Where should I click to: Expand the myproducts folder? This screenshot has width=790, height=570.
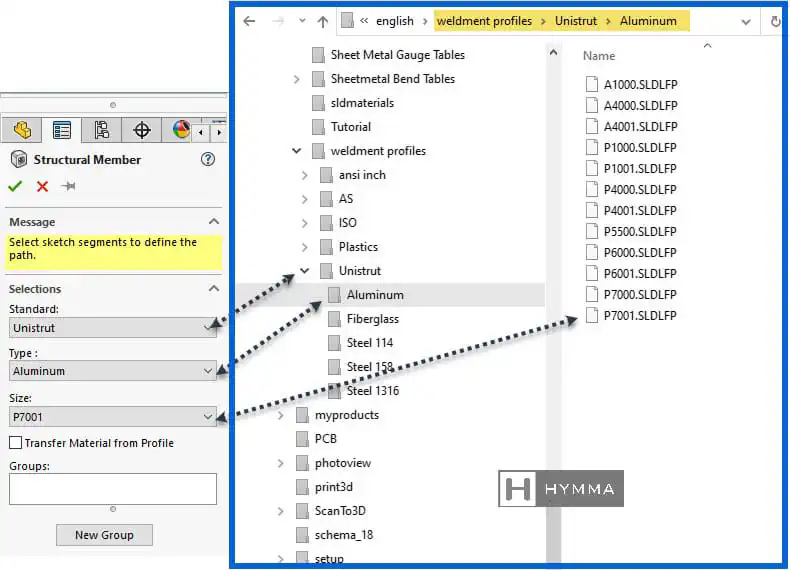click(x=281, y=415)
